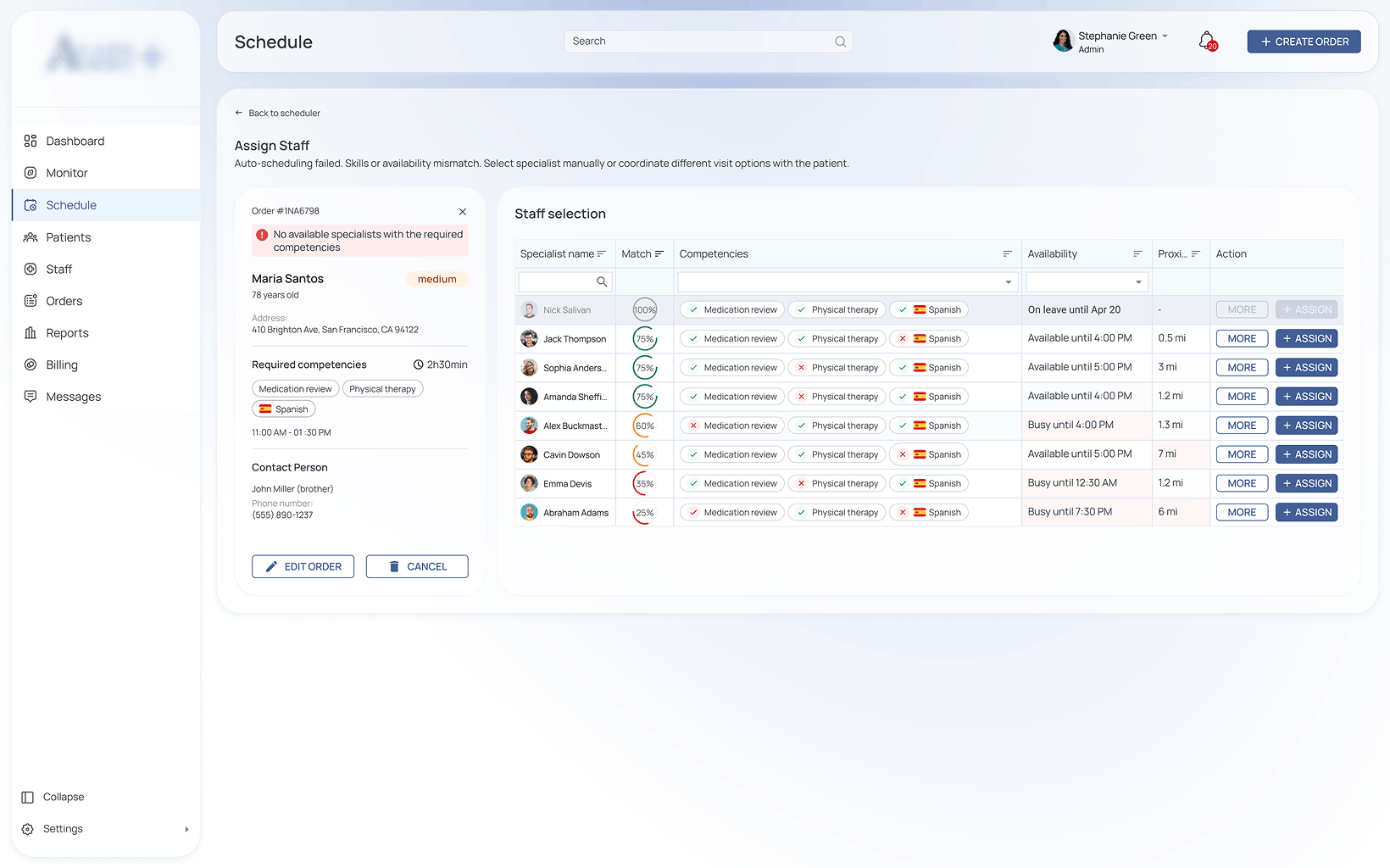1390x868 pixels.
Task: Click the search magnifier icon in top bar
Action: [x=840, y=42]
